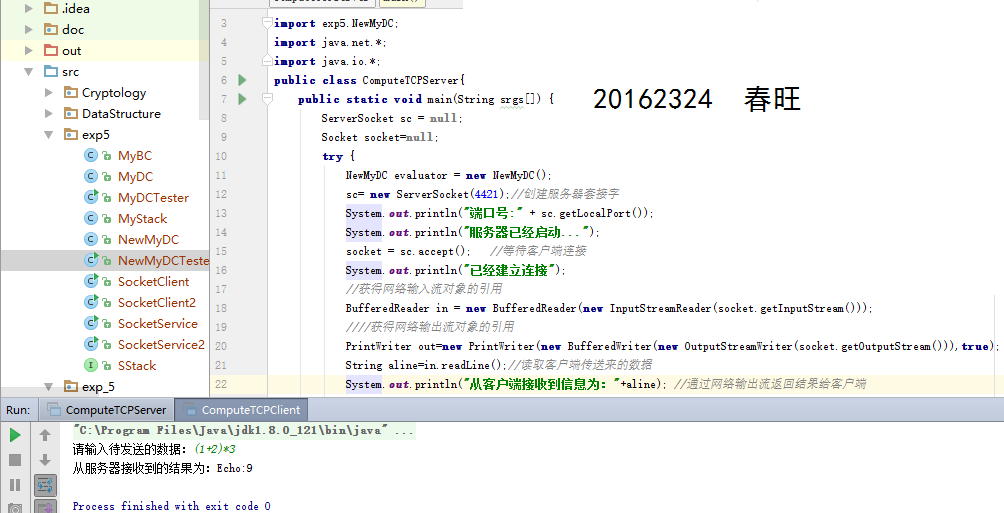This screenshot has width=1004, height=513.
Task: Open SocketService2 class file
Action: coord(161,345)
